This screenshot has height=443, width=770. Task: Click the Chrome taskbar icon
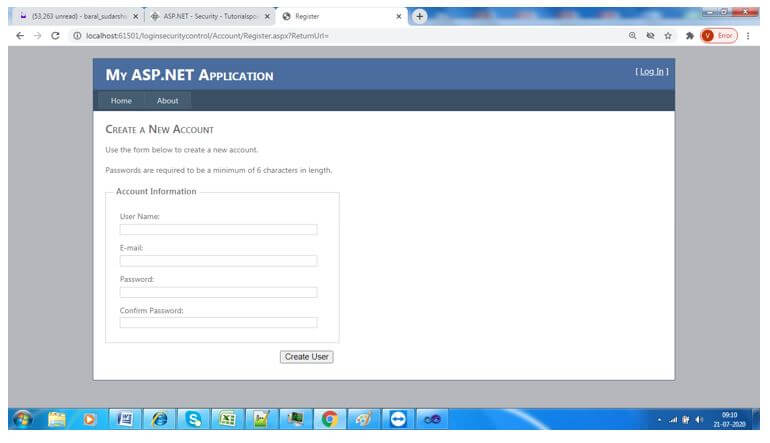pyautogui.click(x=330, y=419)
